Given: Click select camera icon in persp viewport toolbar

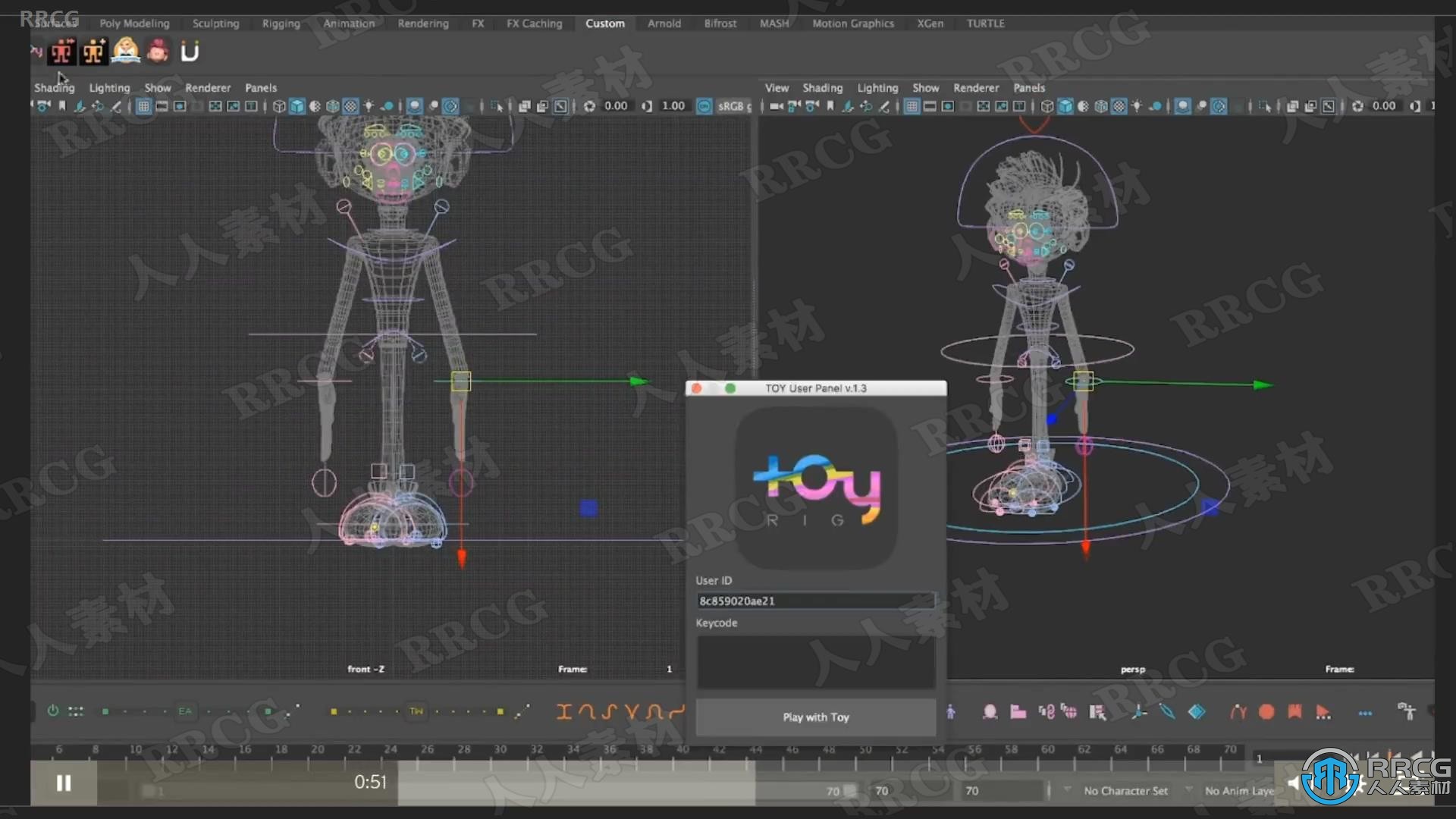Looking at the screenshot, I should pyautogui.click(x=776, y=106).
